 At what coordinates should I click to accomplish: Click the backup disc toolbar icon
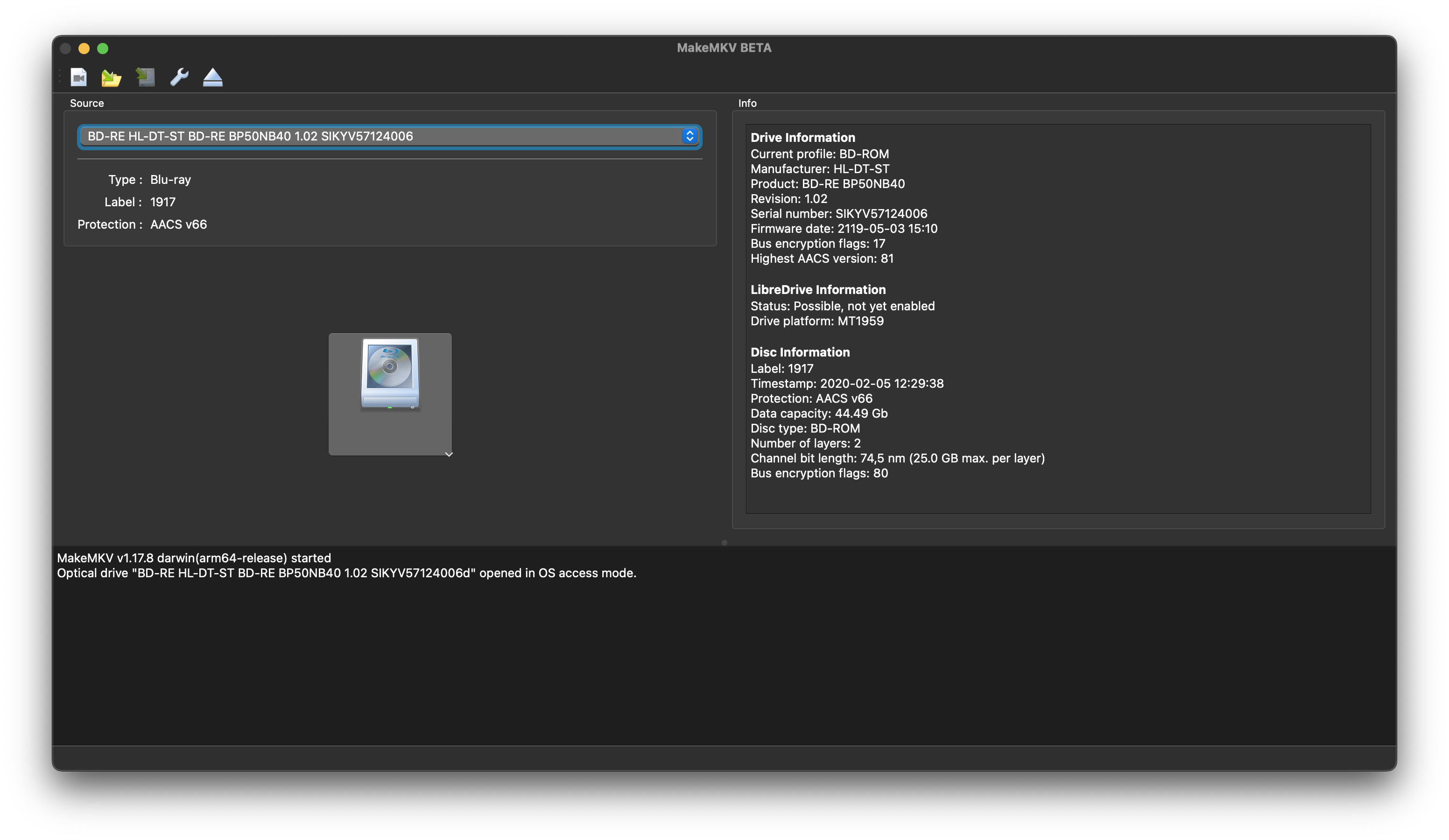point(146,77)
